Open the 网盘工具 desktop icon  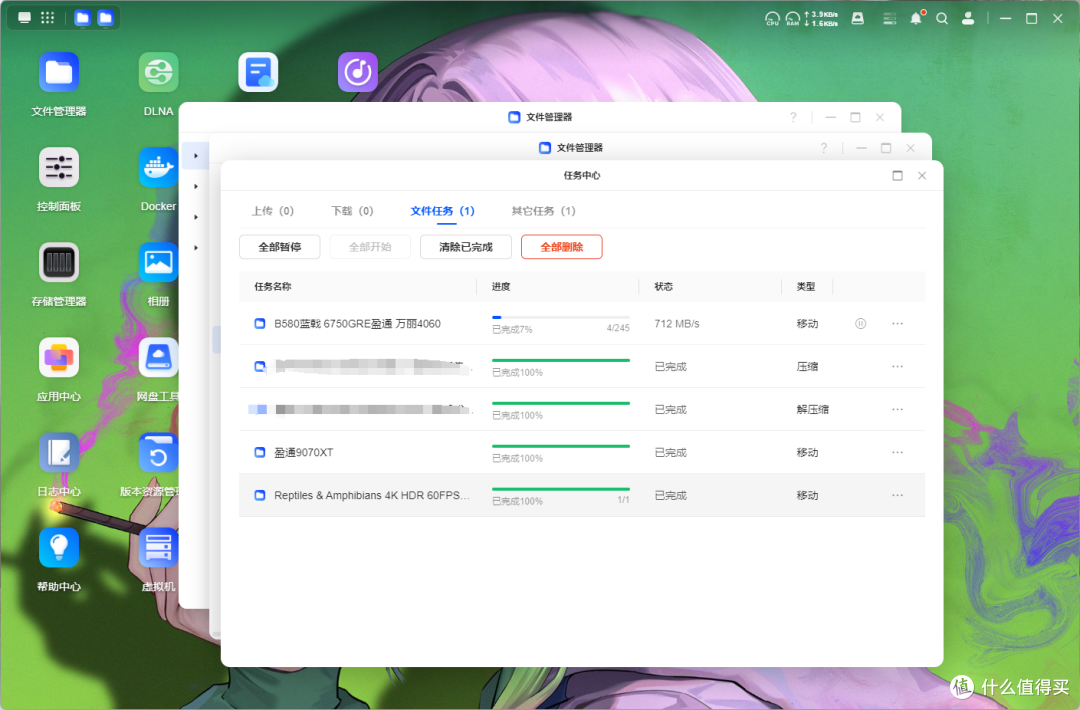click(158, 357)
